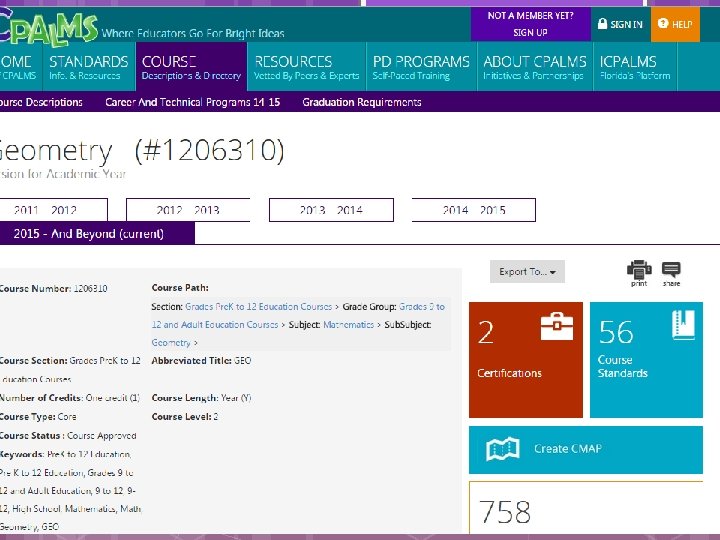Switch to the 2014 - 2015 tab
Image resolution: width=720 pixels, height=540 pixels.
[x=474, y=210]
